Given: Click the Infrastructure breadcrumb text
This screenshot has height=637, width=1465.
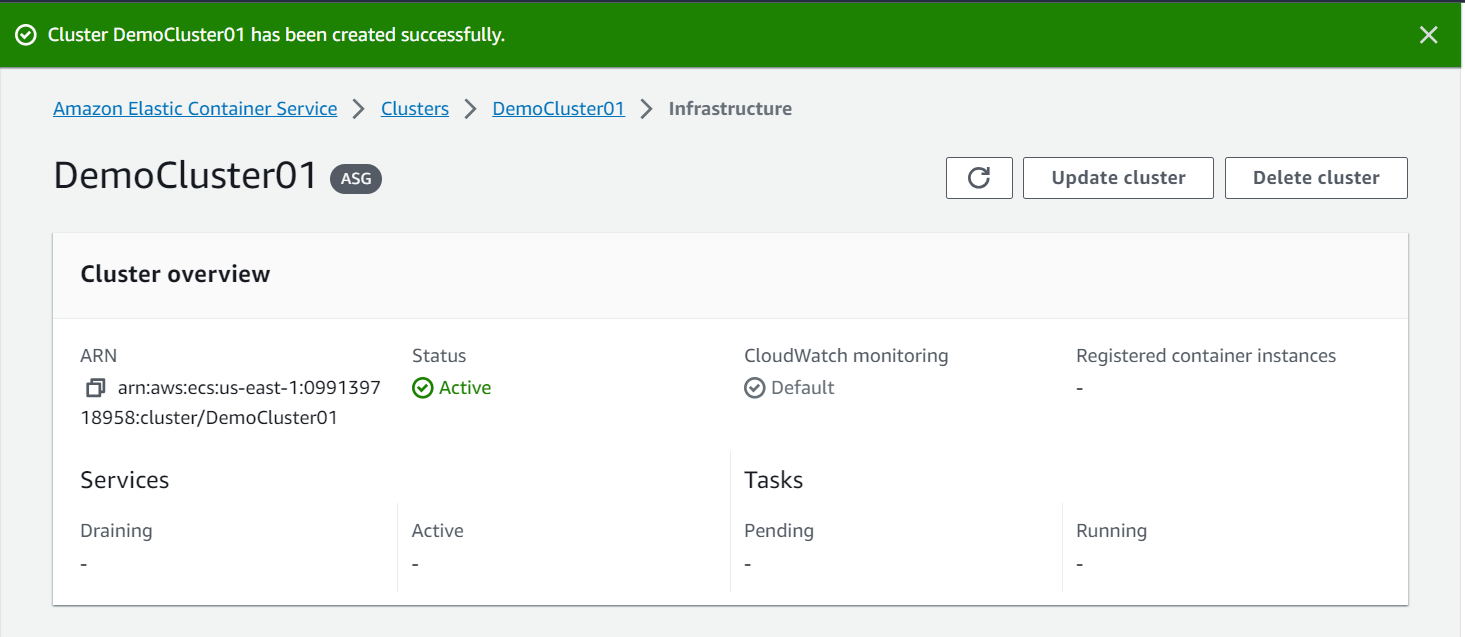Looking at the screenshot, I should [x=730, y=109].
